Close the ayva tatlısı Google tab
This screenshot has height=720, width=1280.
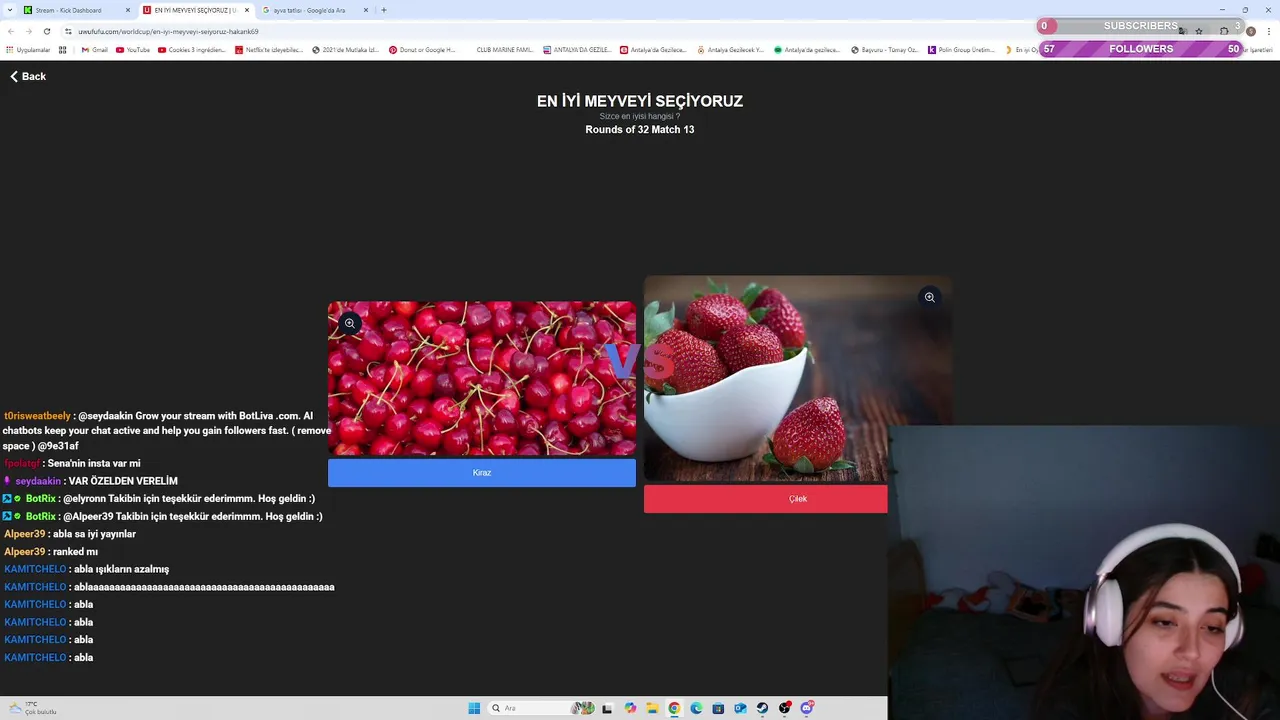pyautogui.click(x=366, y=10)
